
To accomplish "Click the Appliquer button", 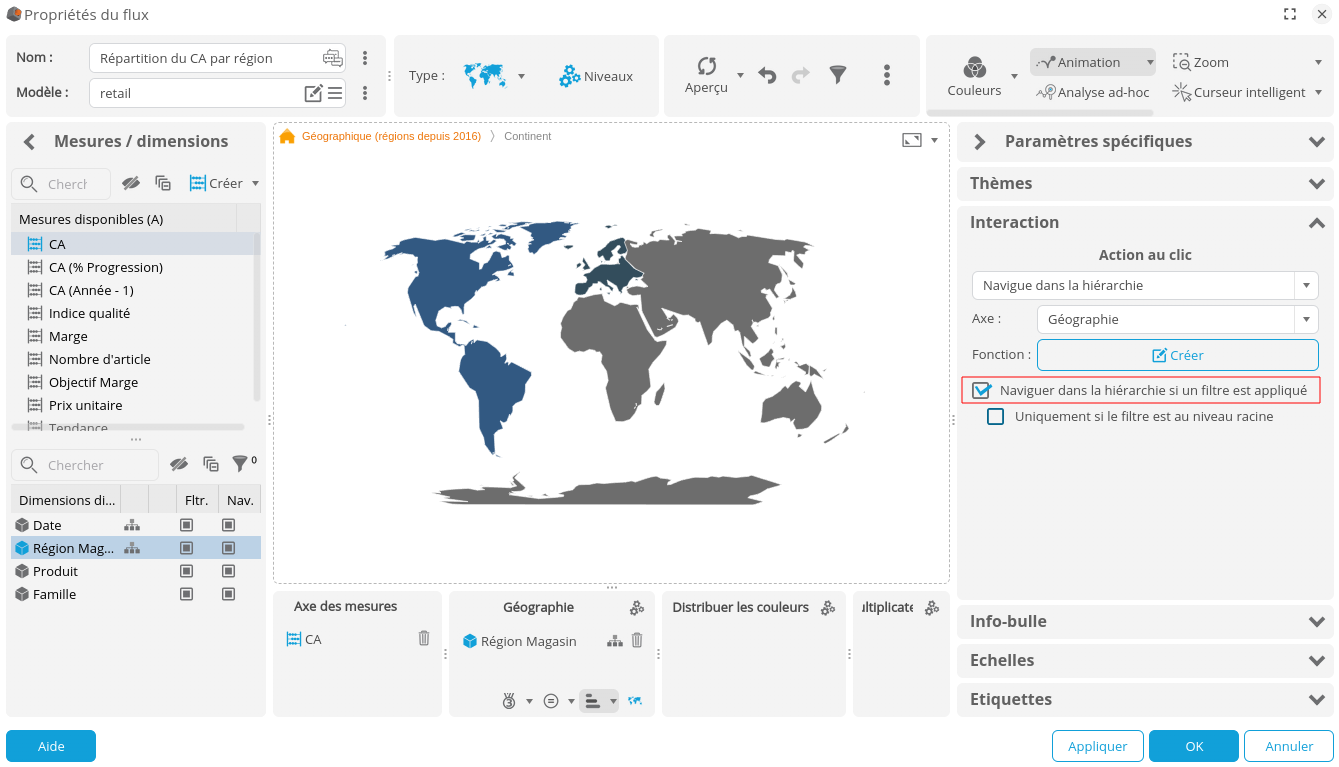I will pos(1097,746).
